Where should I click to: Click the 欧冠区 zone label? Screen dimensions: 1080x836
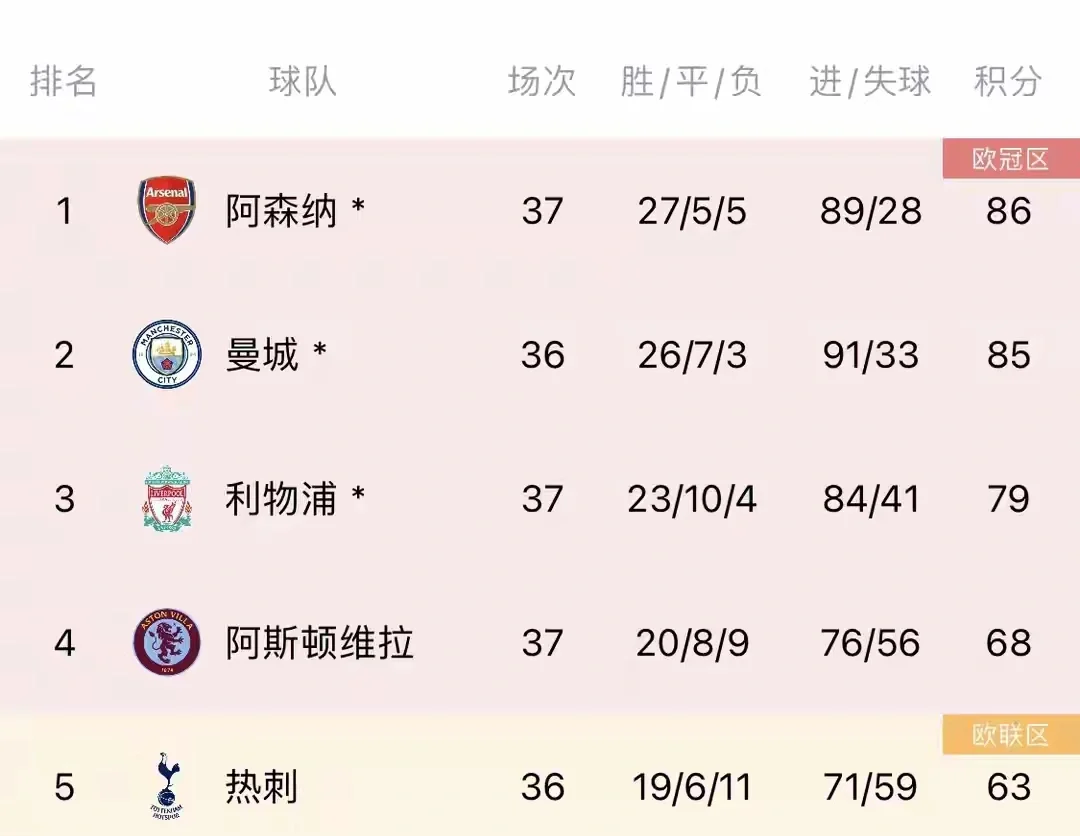coord(1010,160)
